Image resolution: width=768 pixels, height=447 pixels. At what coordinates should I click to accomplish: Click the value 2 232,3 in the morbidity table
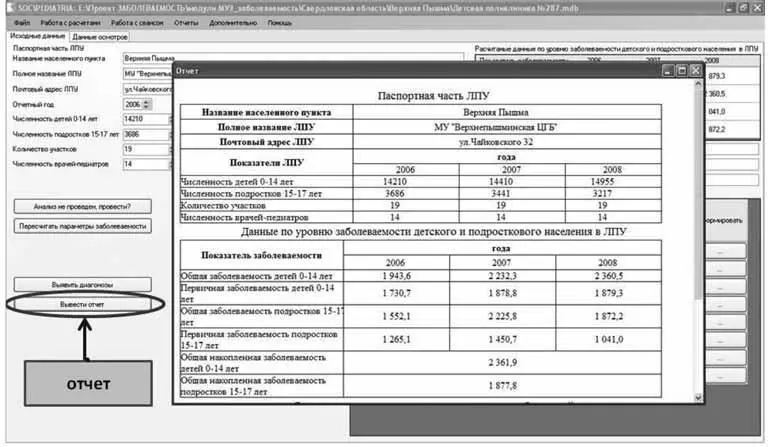503,276
